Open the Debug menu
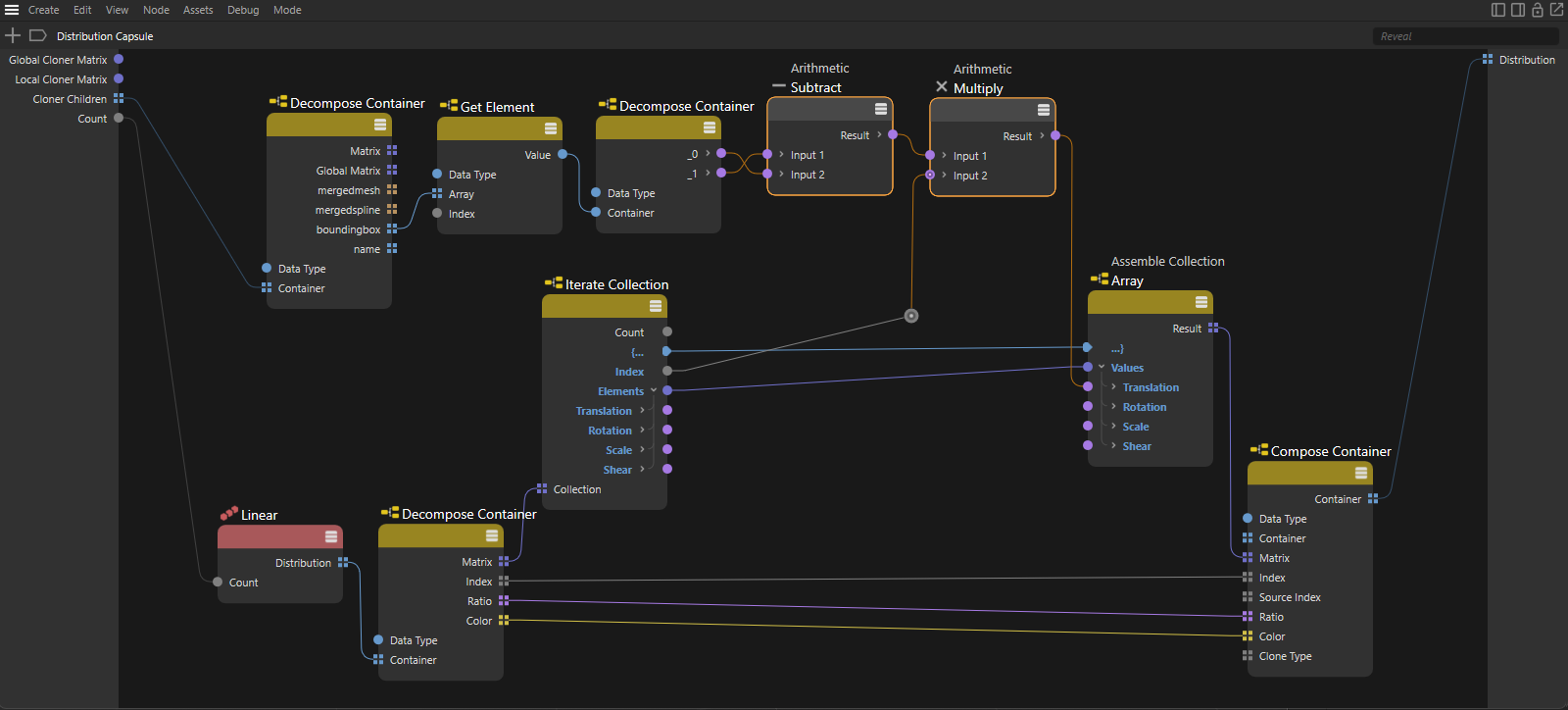Viewport: 1568px width, 710px height. pos(243,10)
